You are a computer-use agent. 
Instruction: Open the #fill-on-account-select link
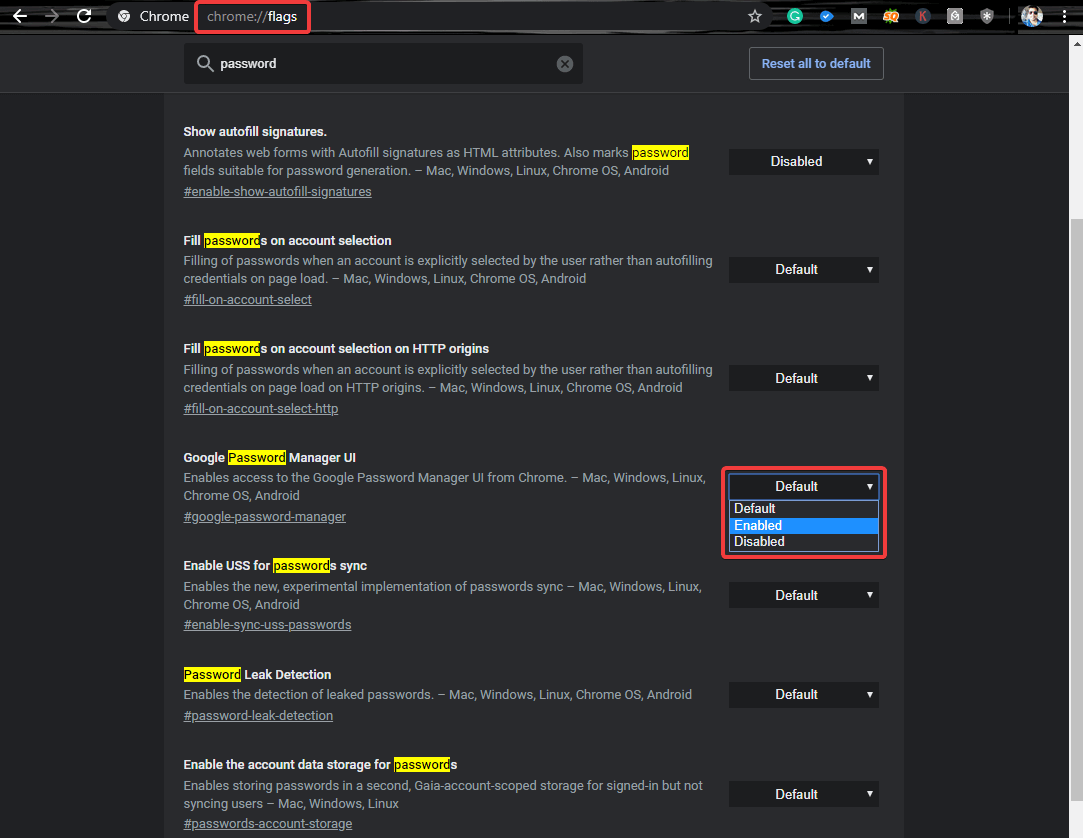point(247,298)
